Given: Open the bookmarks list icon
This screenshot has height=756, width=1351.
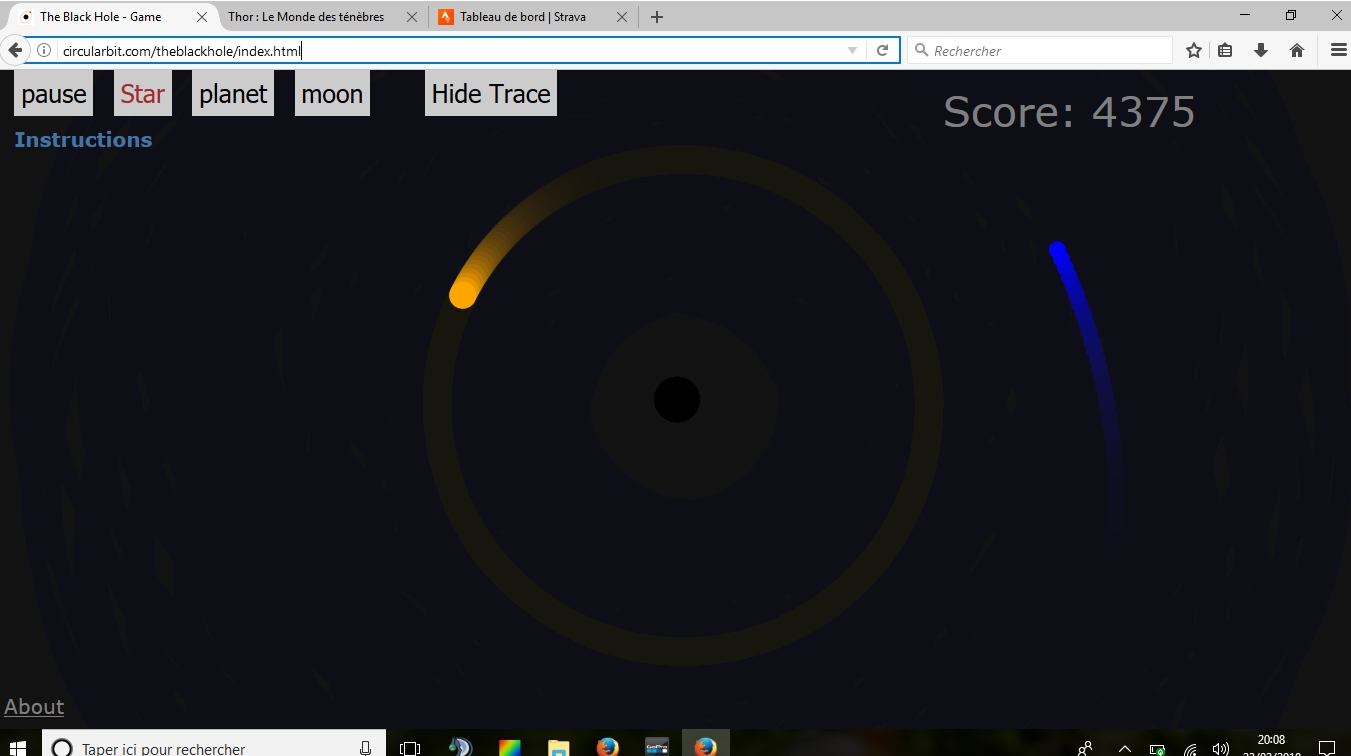Looking at the screenshot, I should pyautogui.click(x=1225, y=51).
